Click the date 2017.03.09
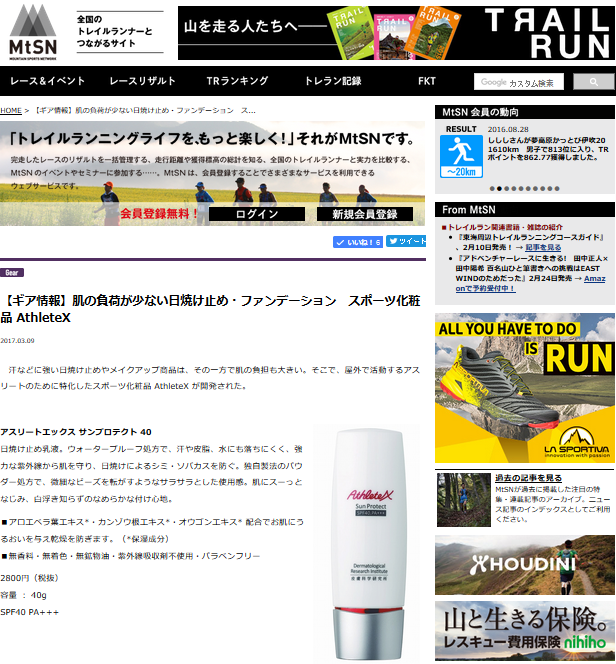 [x=17, y=340]
